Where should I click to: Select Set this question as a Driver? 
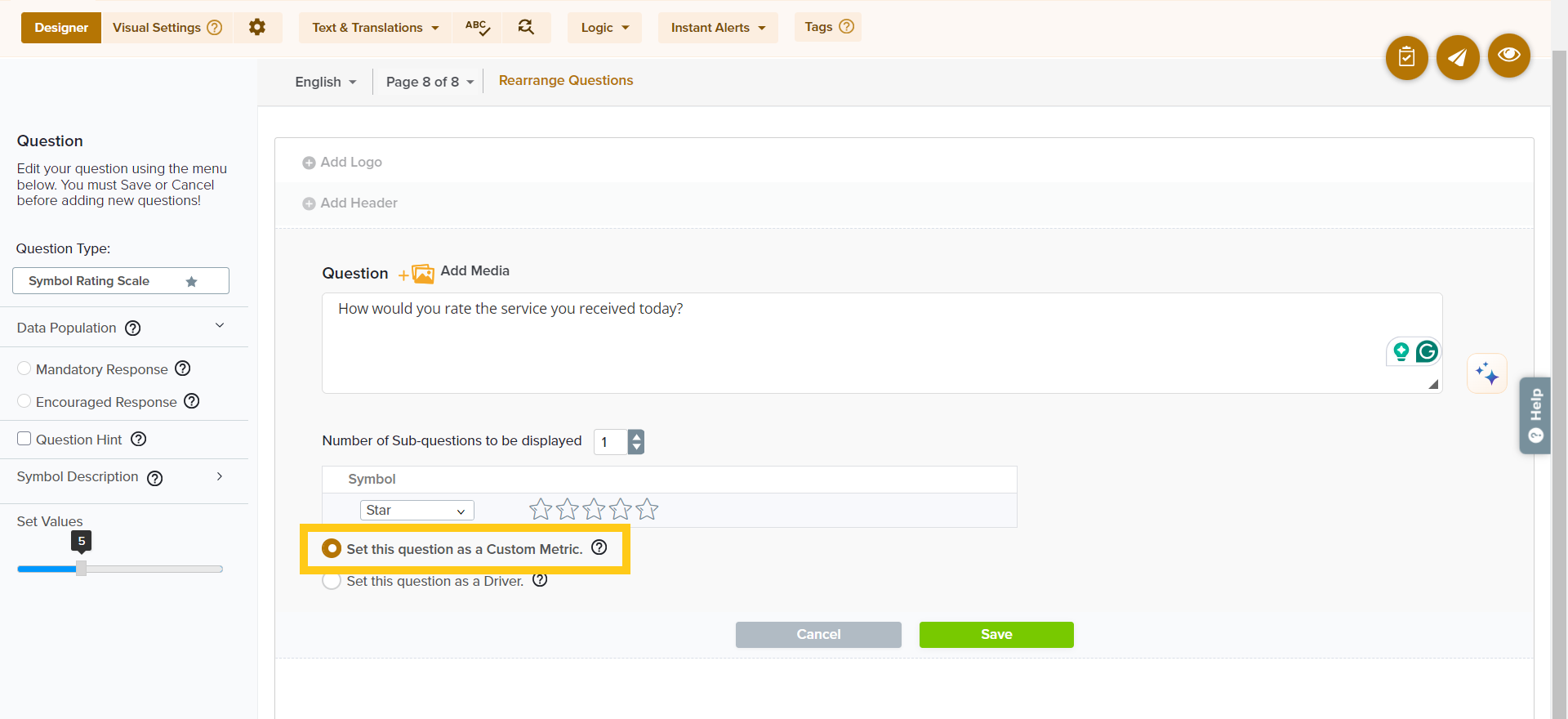[x=332, y=581]
